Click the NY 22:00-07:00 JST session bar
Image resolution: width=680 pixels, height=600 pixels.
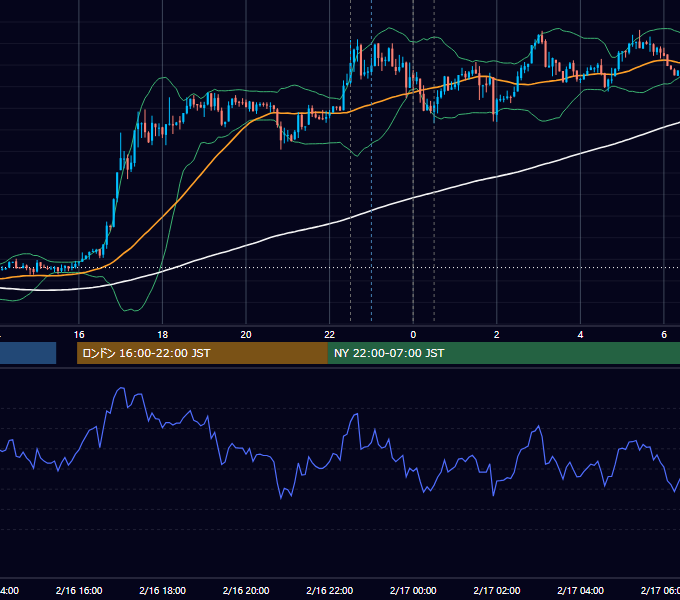tap(503, 353)
